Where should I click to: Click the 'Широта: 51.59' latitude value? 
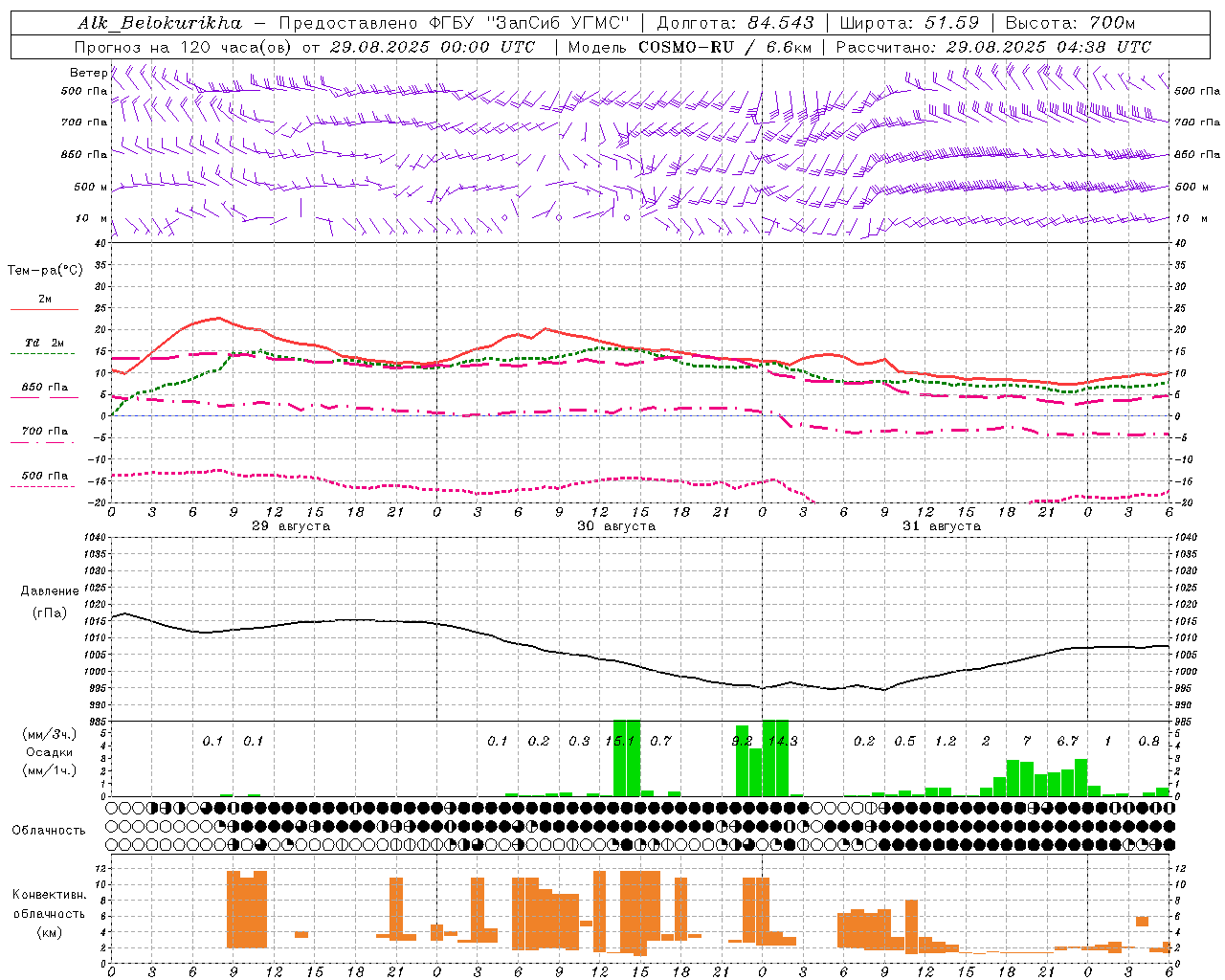pyautogui.click(x=909, y=23)
